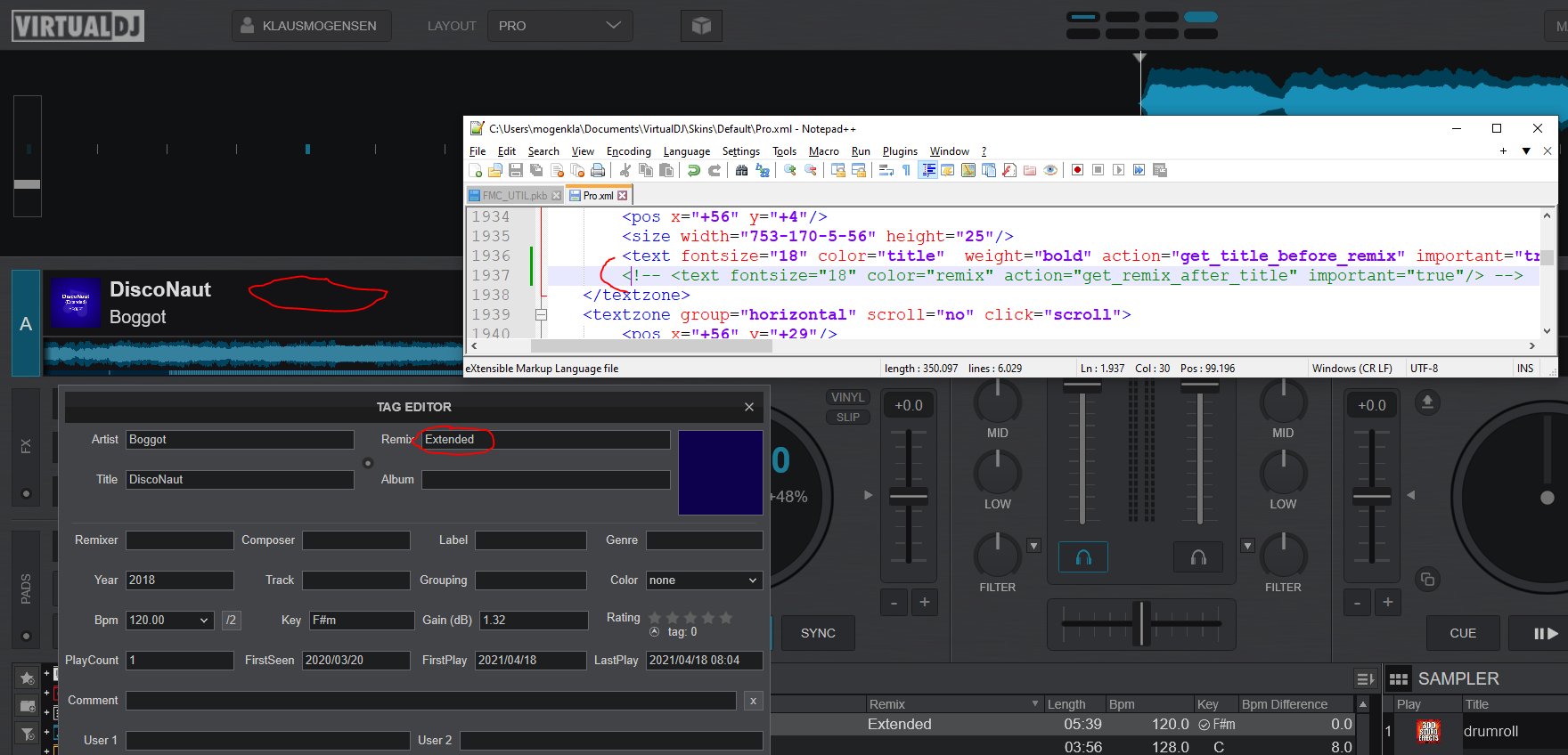Click the Open file icon in Notepad++
This screenshot has height=755, width=1568.
coord(495,170)
